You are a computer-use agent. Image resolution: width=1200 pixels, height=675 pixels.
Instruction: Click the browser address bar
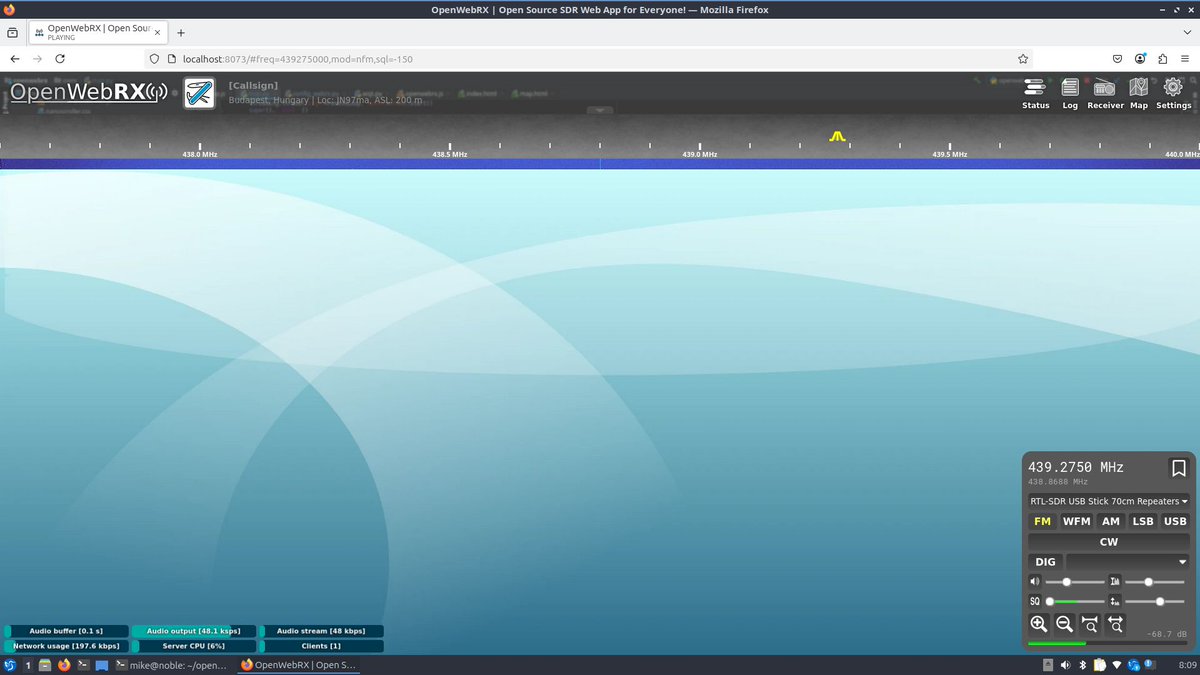point(590,59)
